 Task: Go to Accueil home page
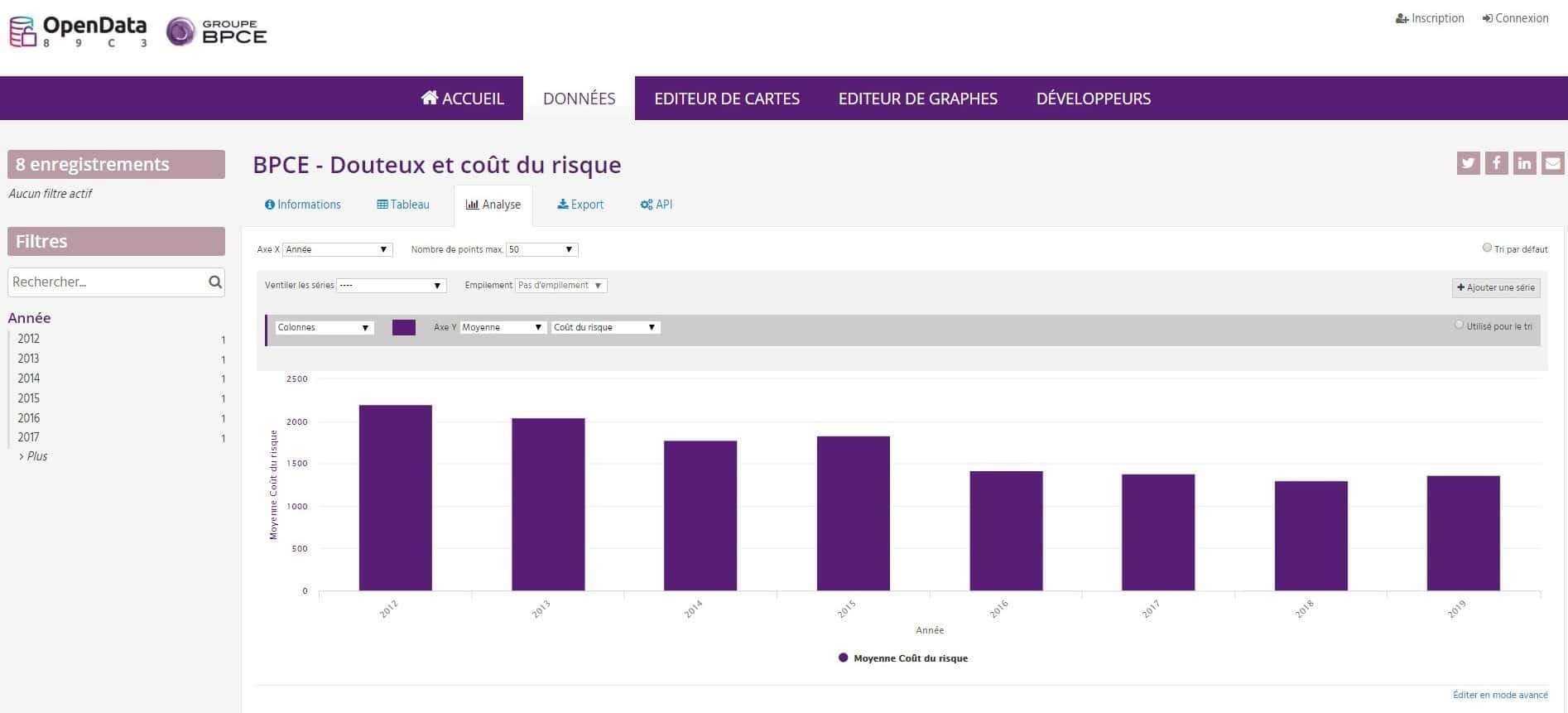pyautogui.click(x=462, y=99)
